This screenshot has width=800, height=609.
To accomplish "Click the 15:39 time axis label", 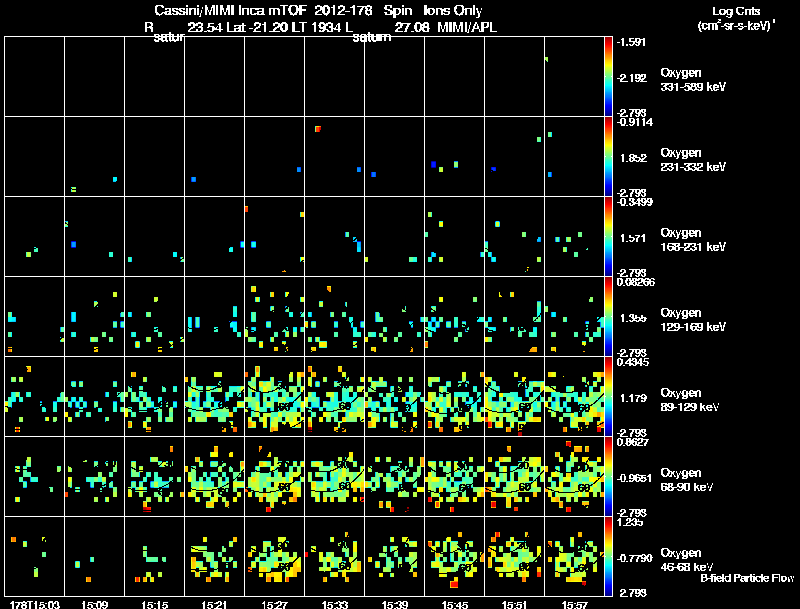I will click(394, 604).
